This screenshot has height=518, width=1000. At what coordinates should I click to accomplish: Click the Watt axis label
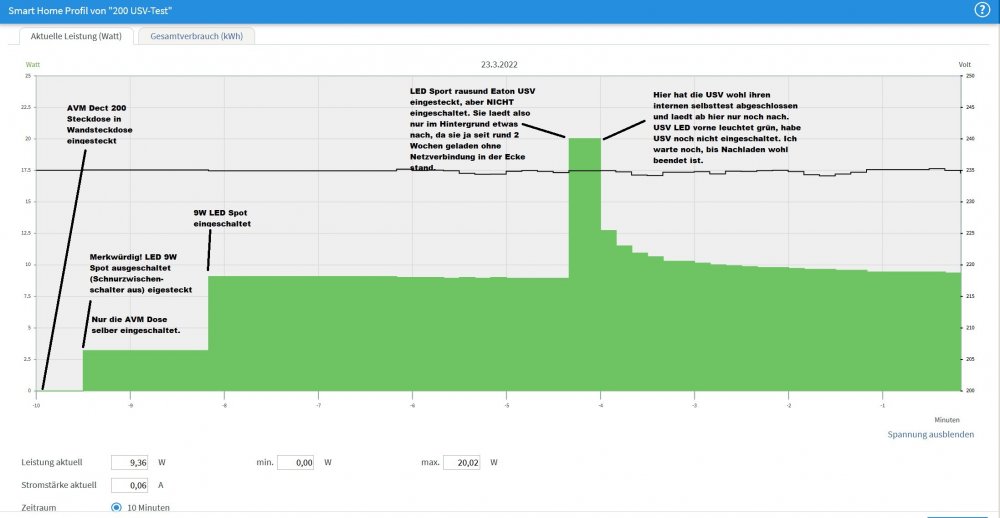[33, 65]
